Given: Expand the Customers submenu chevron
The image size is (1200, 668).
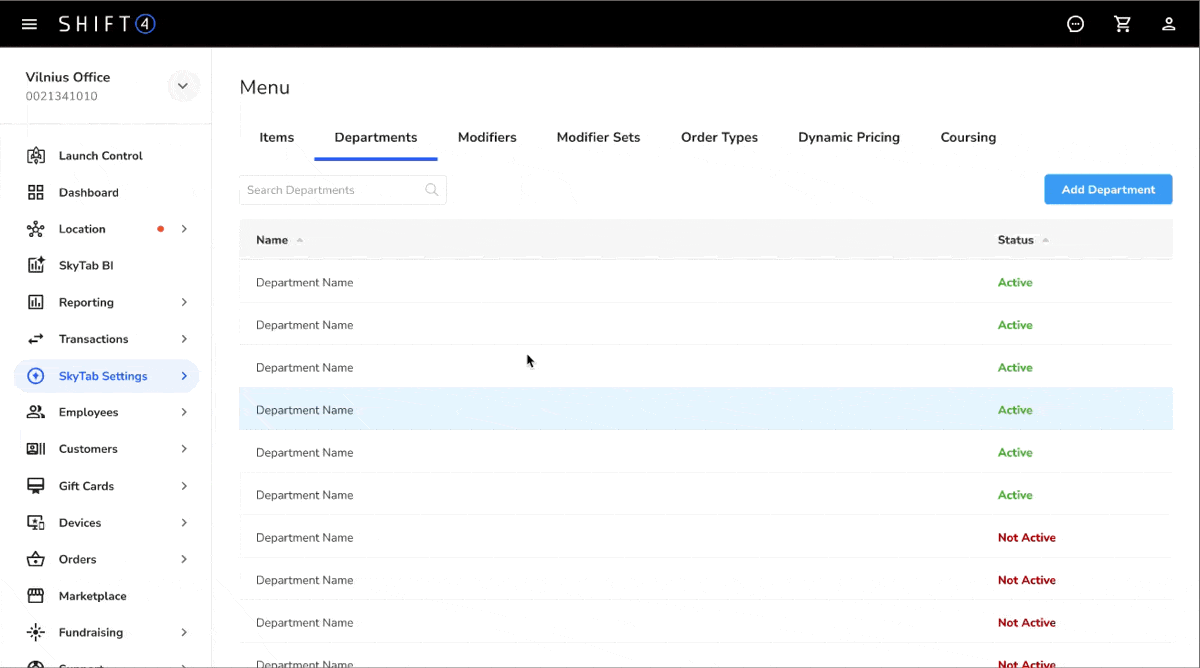Looking at the screenshot, I should tap(184, 449).
